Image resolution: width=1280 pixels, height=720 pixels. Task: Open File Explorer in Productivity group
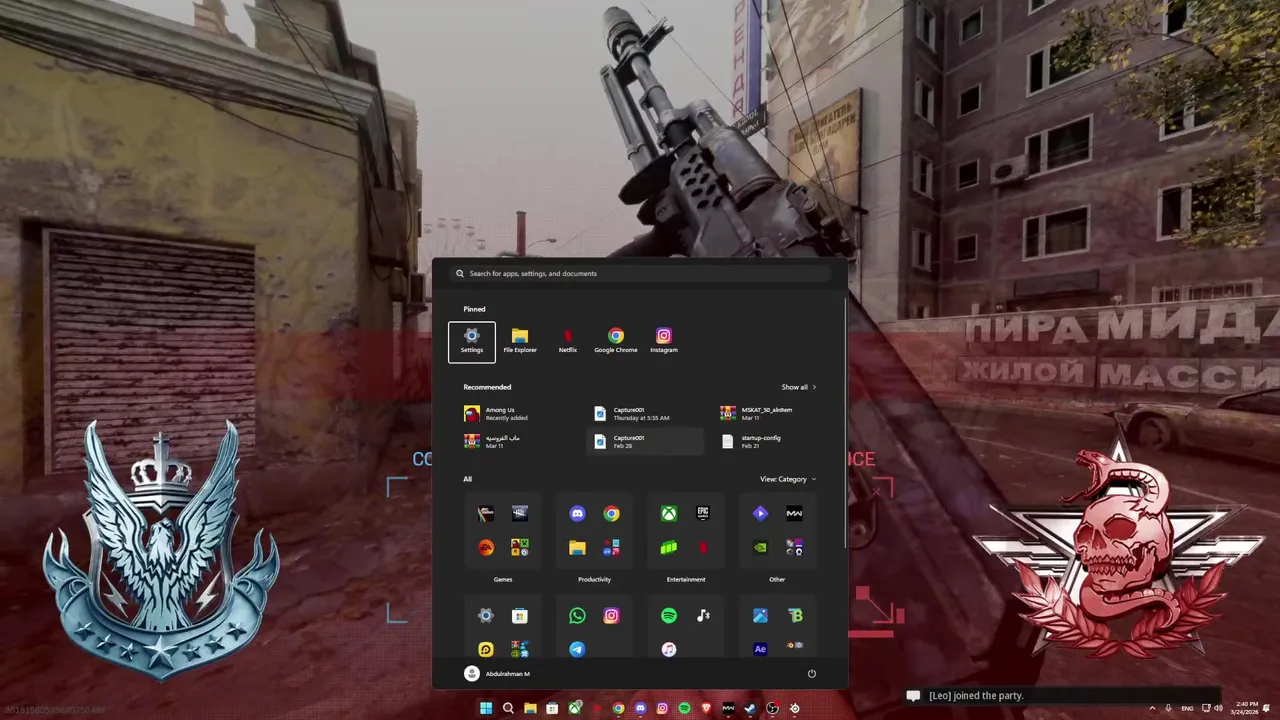click(x=577, y=547)
